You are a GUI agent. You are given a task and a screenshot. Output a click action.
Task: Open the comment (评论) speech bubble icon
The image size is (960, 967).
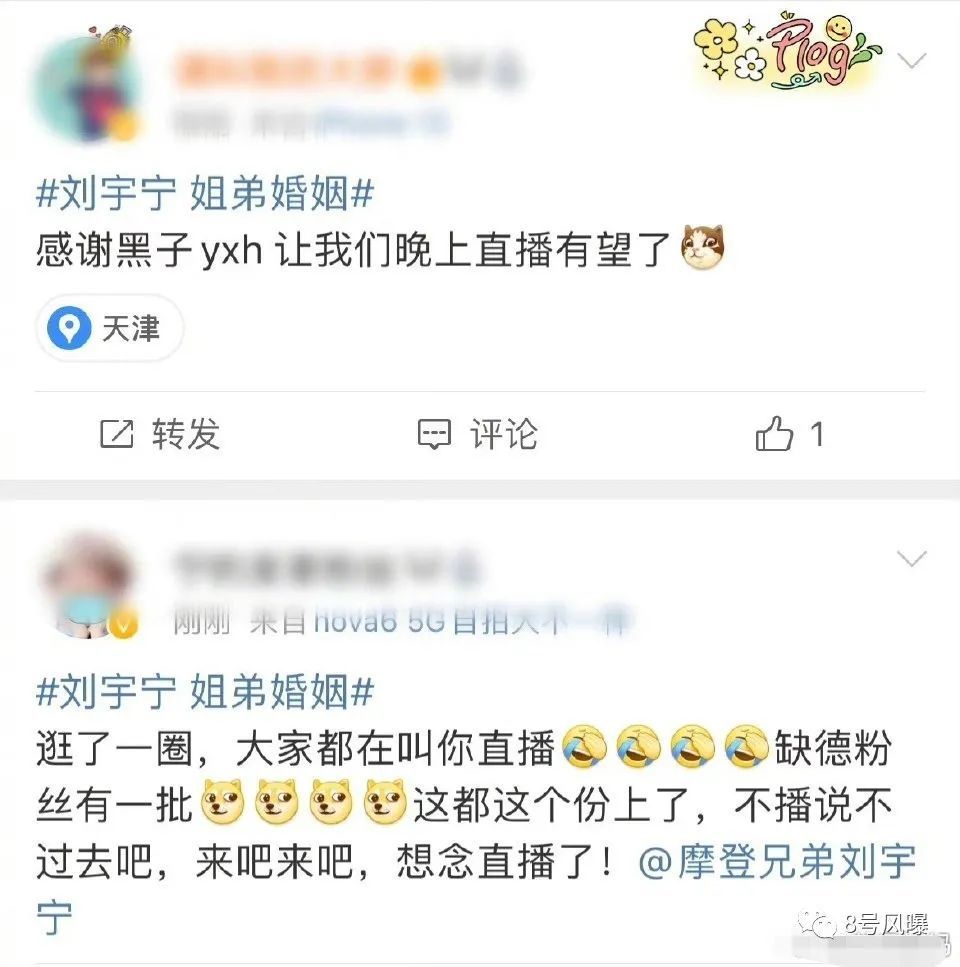pyautogui.click(x=434, y=434)
